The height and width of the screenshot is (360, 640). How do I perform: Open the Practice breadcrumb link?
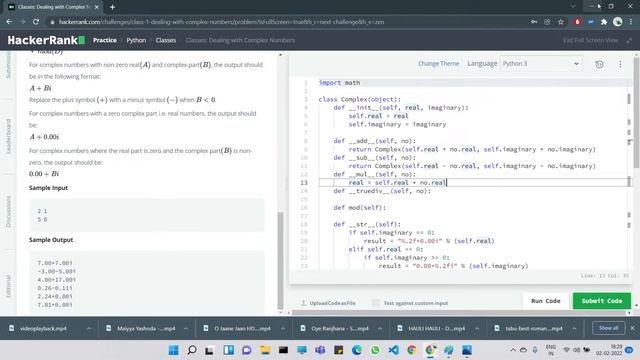(x=105, y=40)
